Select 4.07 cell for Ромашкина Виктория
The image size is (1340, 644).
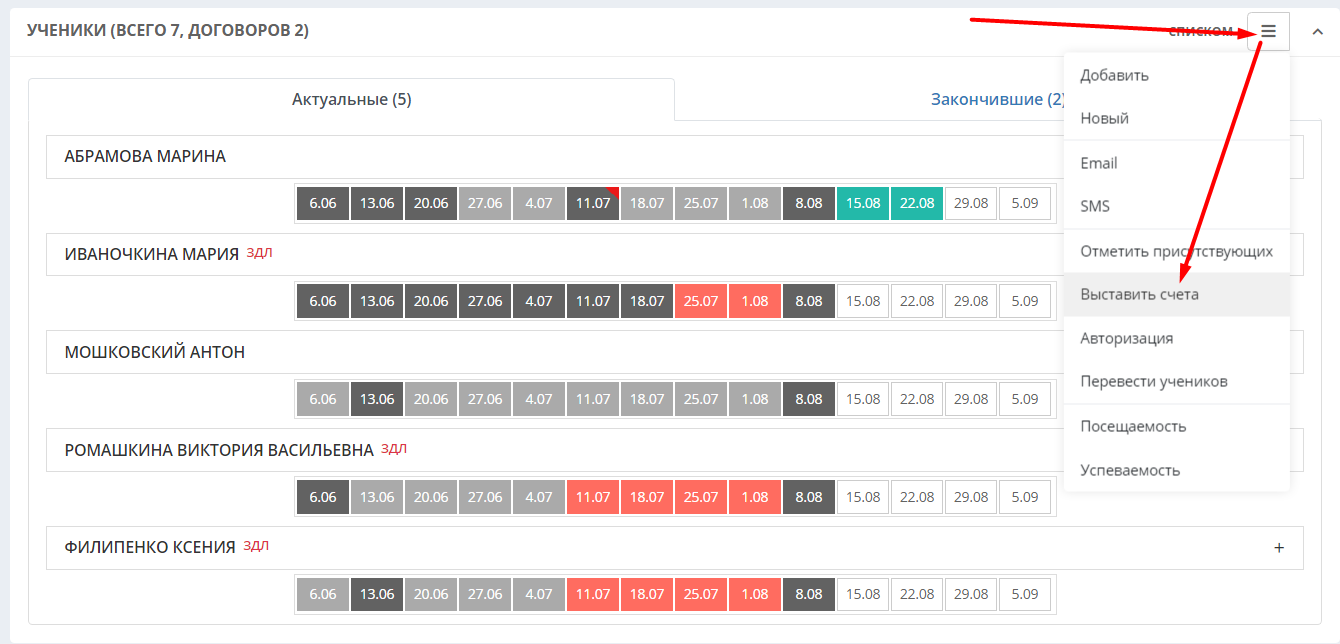click(539, 497)
